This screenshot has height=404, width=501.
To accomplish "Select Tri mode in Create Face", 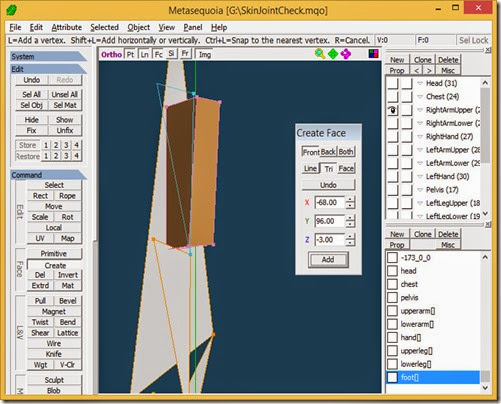I will tap(329, 169).
